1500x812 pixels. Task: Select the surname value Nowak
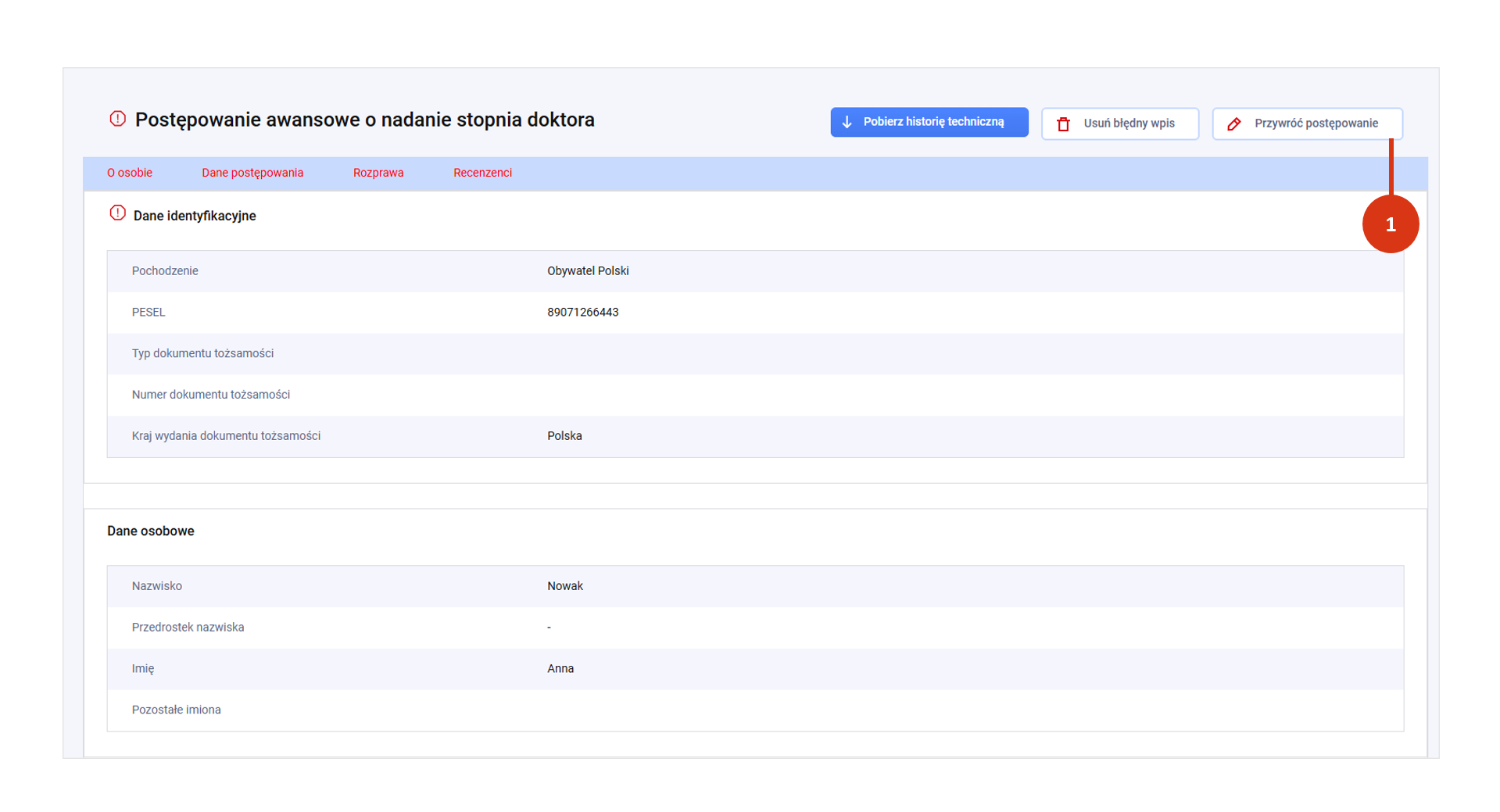click(564, 586)
